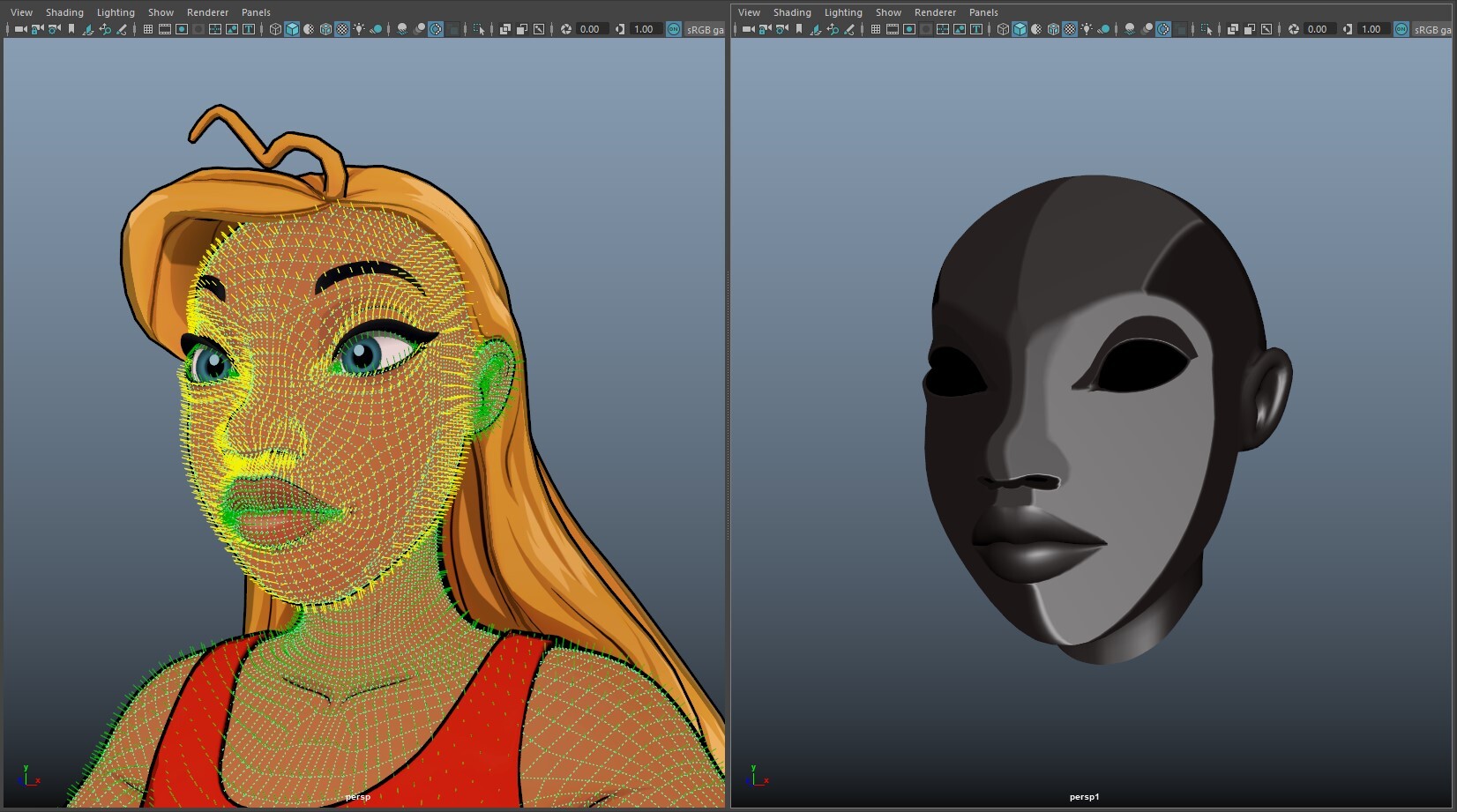This screenshot has width=1457, height=812.
Task: Open sRGB gamma view transform dropdown, left panel
Action: tap(706, 29)
